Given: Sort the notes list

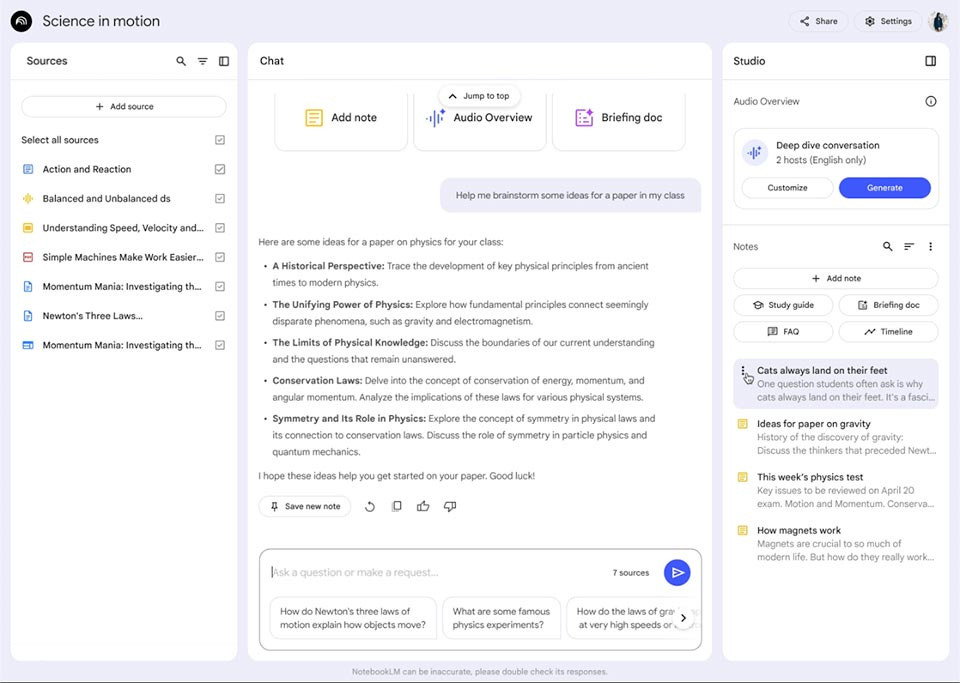Looking at the screenshot, I should pyautogui.click(x=908, y=246).
